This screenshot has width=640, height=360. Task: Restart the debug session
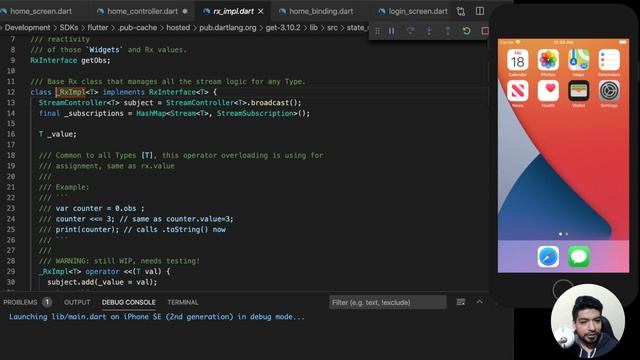467,31
